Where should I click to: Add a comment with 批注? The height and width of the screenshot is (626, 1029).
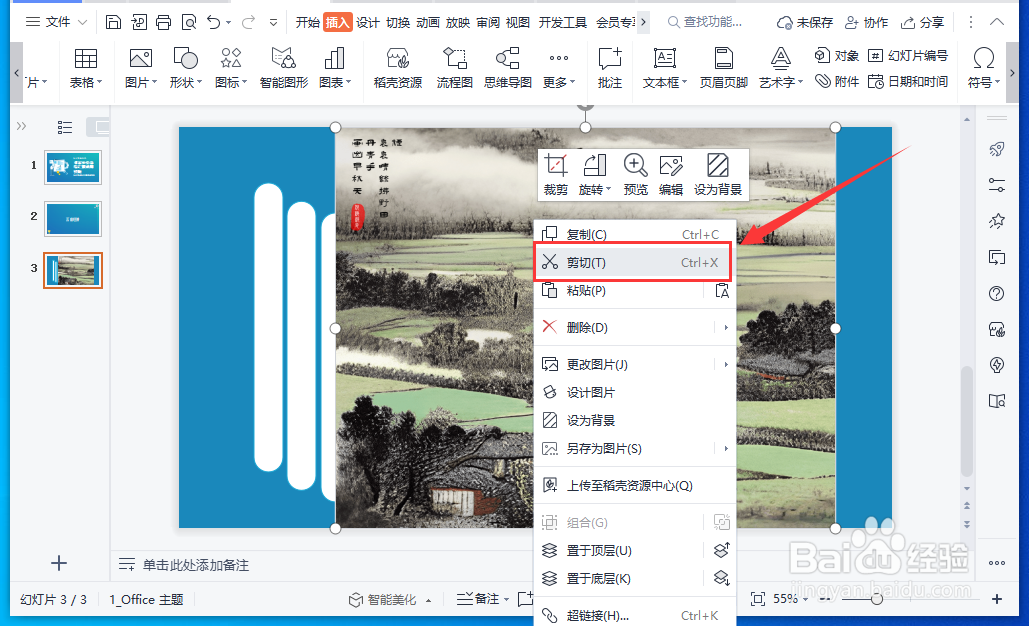point(610,68)
